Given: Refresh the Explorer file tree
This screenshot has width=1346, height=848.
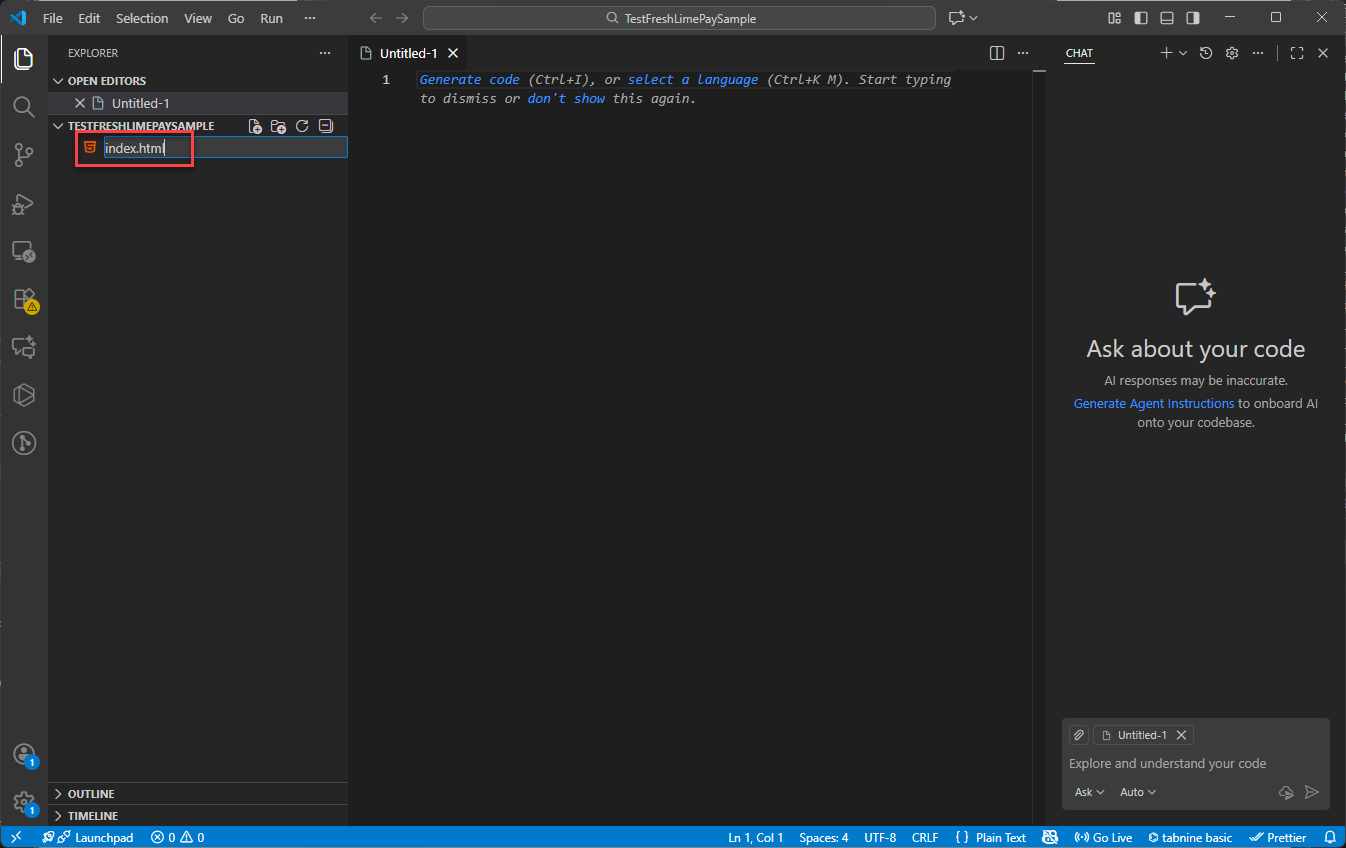Looking at the screenshot, I should click(302, 126).
